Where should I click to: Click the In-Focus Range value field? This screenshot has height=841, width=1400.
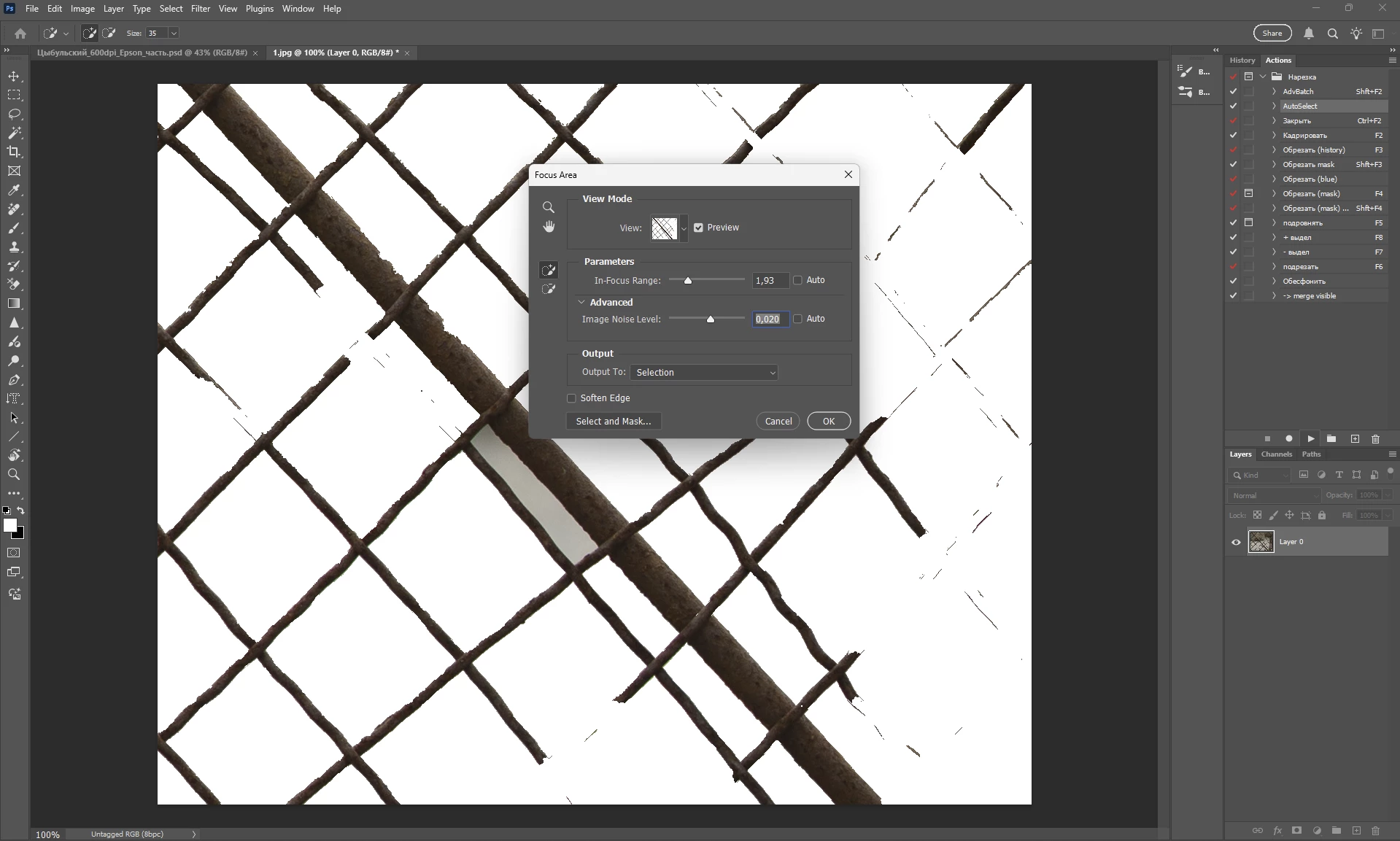pyautogui.click(x=770, y=281)
